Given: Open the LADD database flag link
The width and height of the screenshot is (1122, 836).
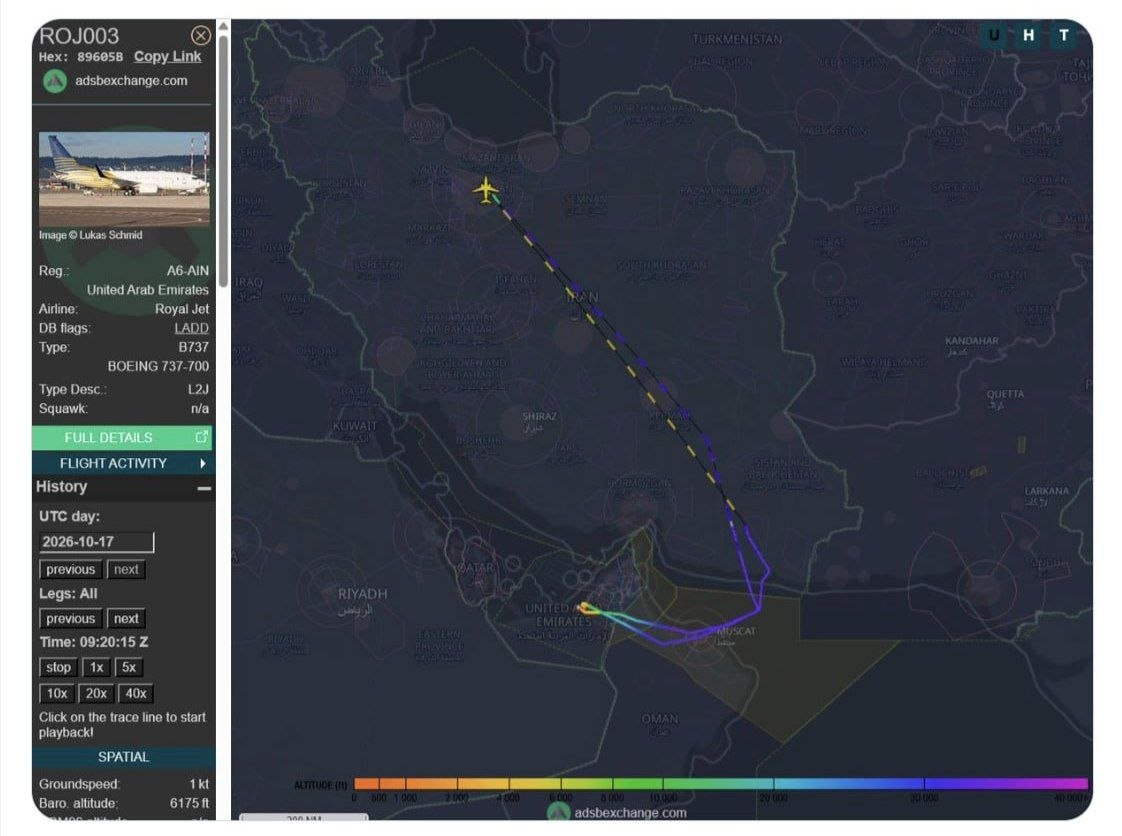Looking at the screenshot, I should coord(192,328).
